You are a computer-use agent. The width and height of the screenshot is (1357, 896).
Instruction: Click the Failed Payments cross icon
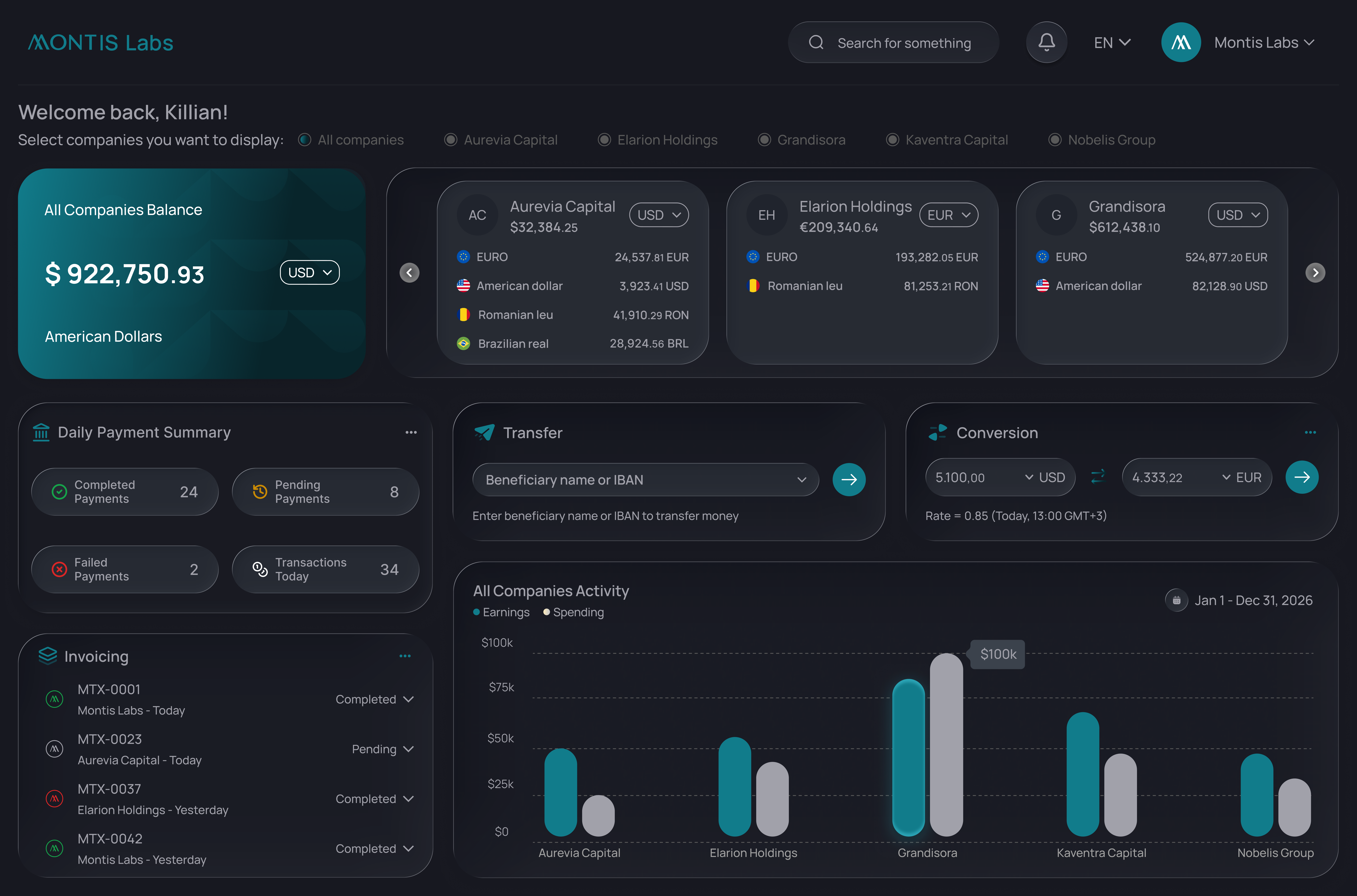click(59, 569)
